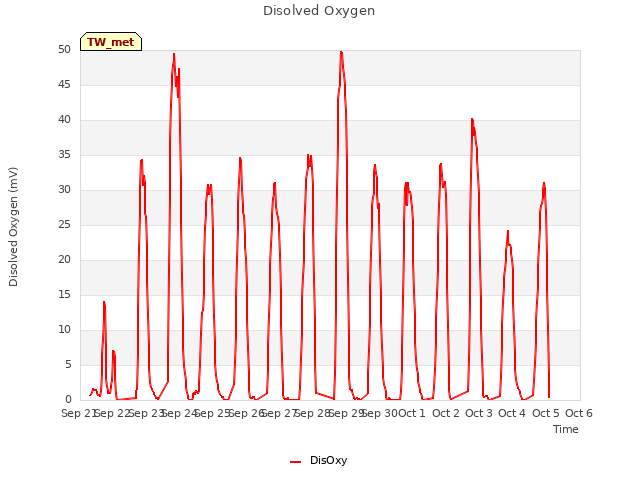
Task: Click the y-axis tick label 35
Action: point(64,154)
